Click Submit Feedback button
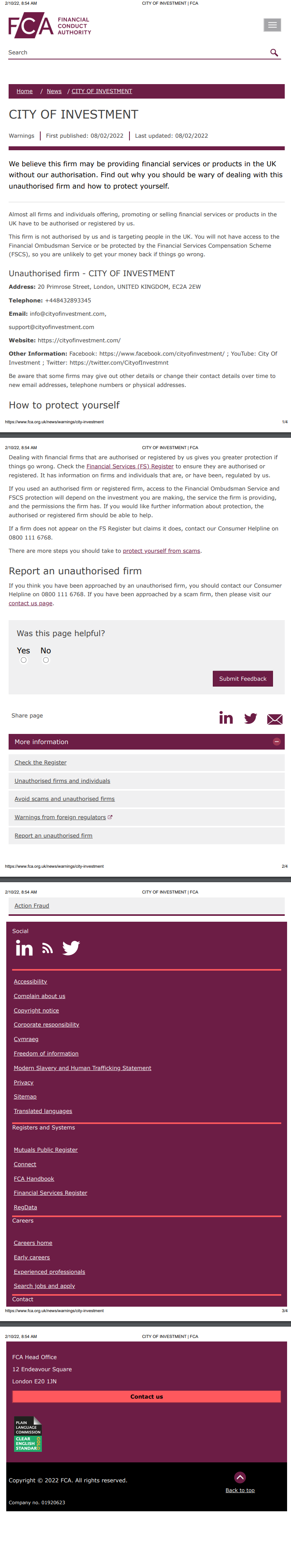 [242, 679]
